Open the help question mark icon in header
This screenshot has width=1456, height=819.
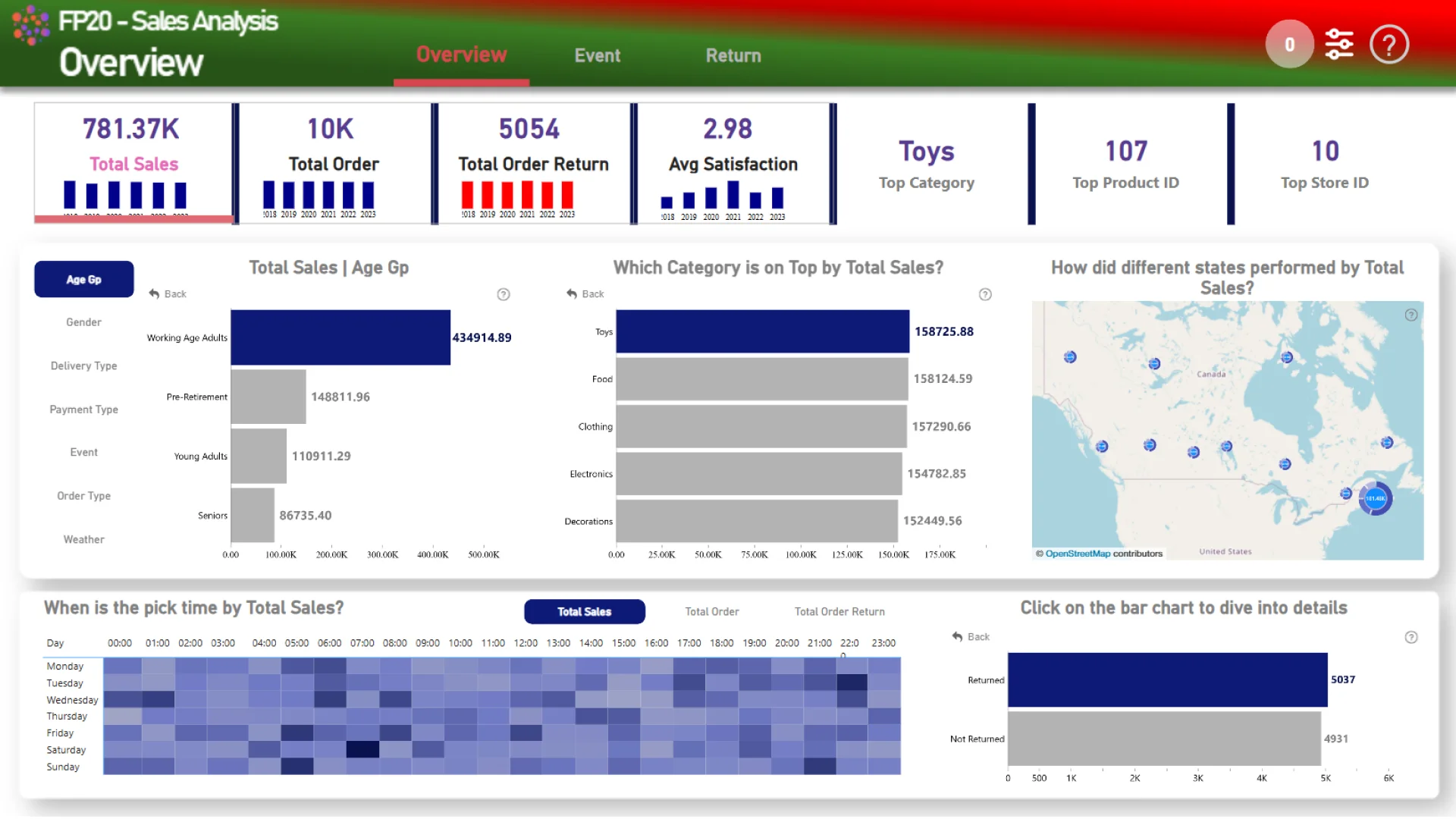click(x=1389, y=45)
